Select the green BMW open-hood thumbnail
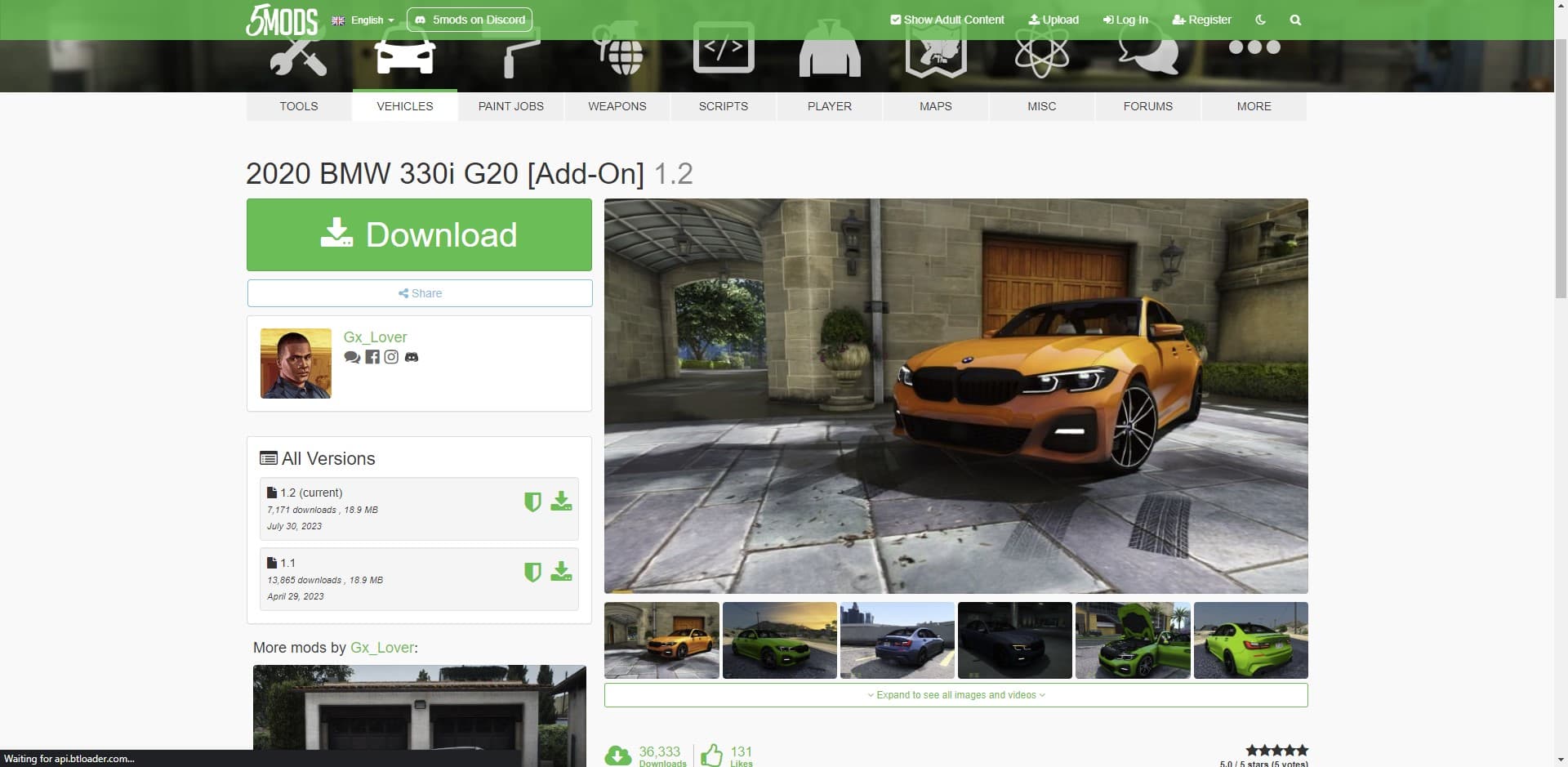 tap(1133, 640)
